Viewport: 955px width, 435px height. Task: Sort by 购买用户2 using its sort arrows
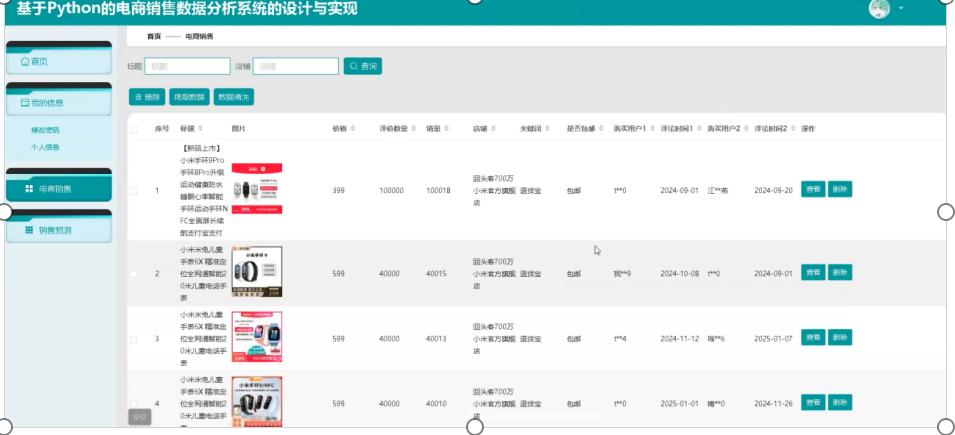[747, 129]
